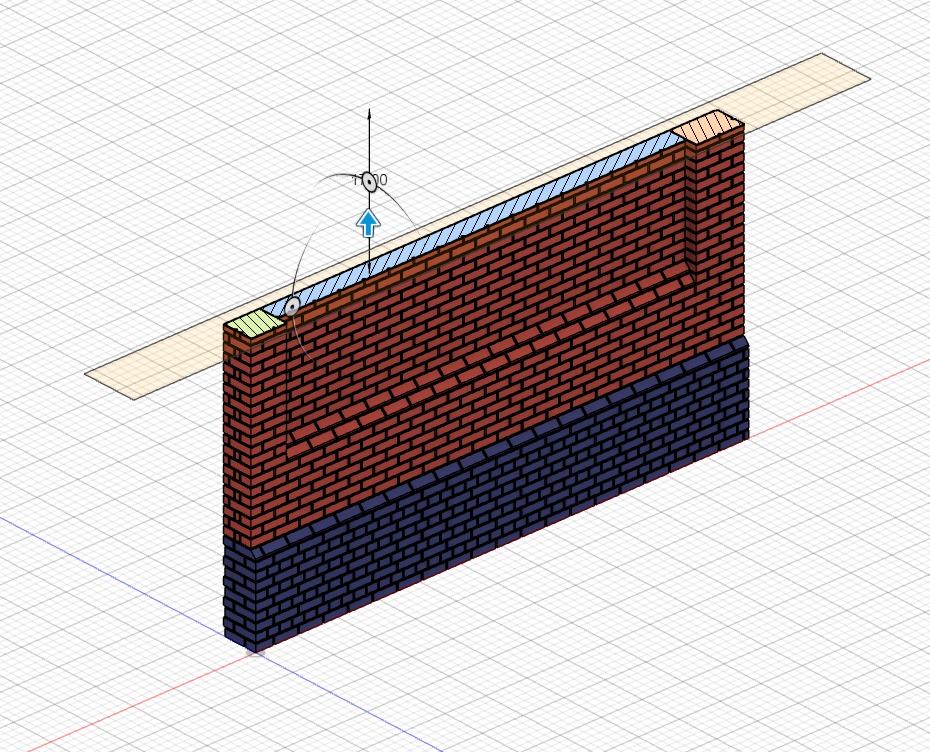Select the orange hatched profile on right pillar
This screenshot has height=752, width=930.
pyautogui.click(x=708, y=126)
